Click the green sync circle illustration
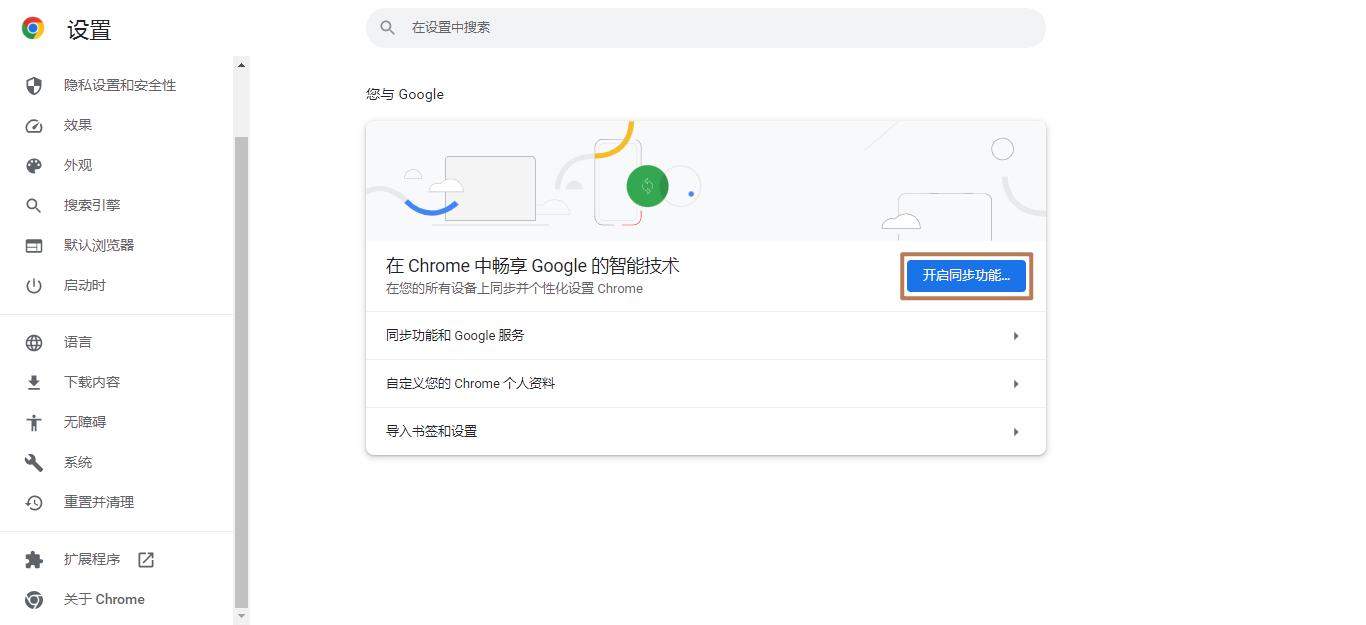The height and width of the screenshot is (625, 1366). (x=647, y=186)
